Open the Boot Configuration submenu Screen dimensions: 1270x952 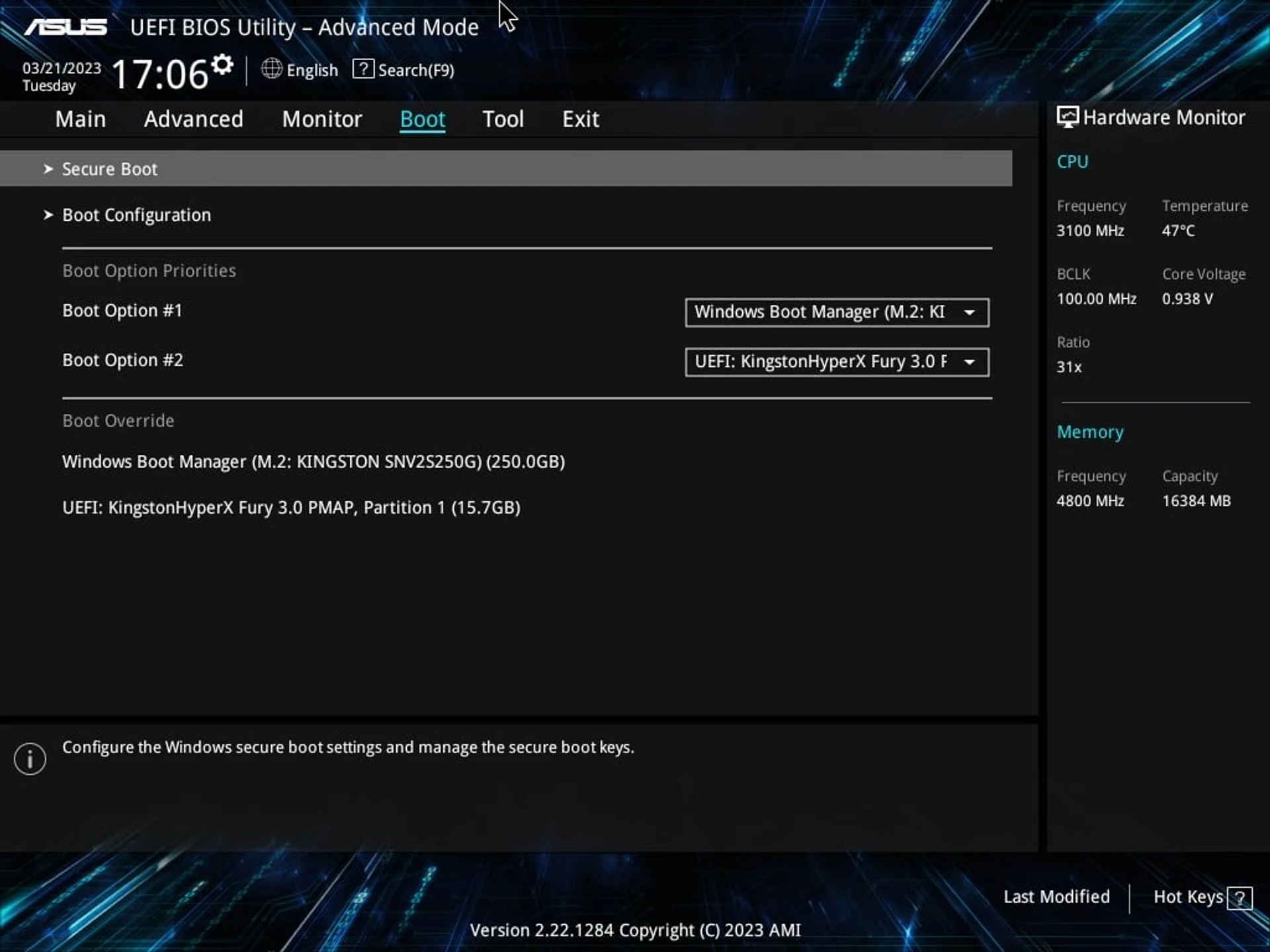click(x=136, y=215)
